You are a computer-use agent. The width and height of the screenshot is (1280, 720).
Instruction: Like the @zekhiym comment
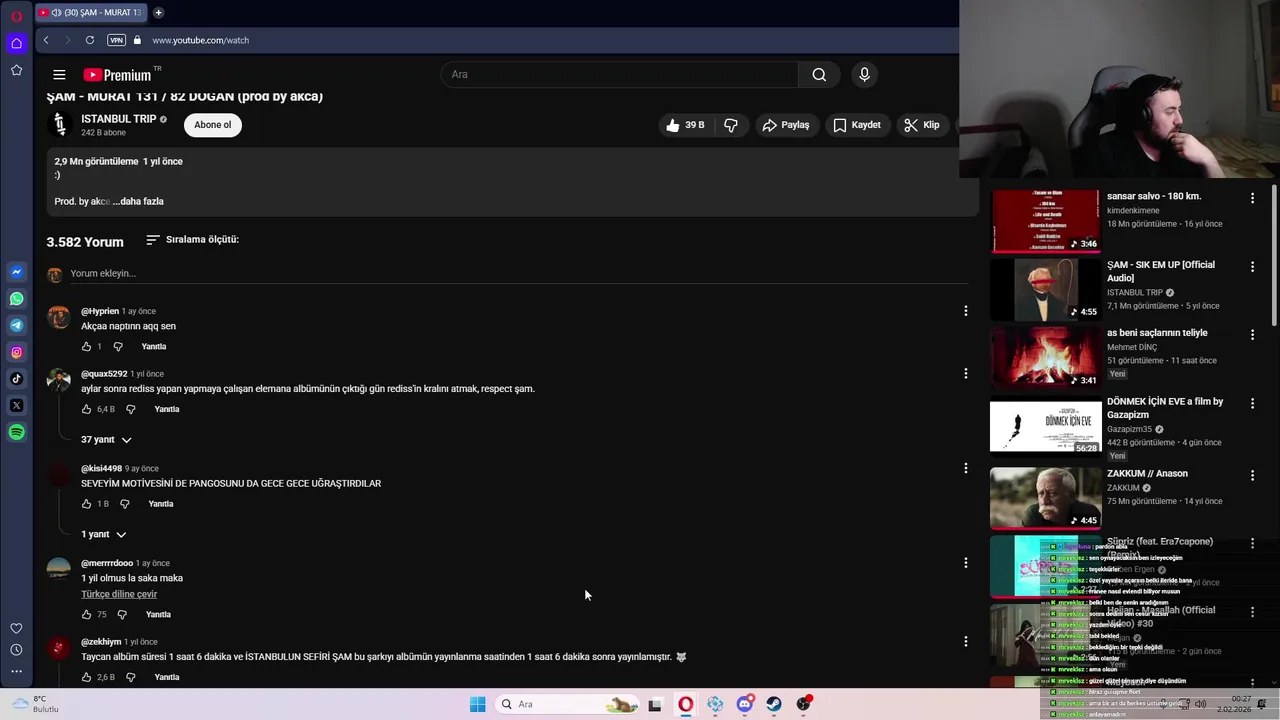pos(86,677)
